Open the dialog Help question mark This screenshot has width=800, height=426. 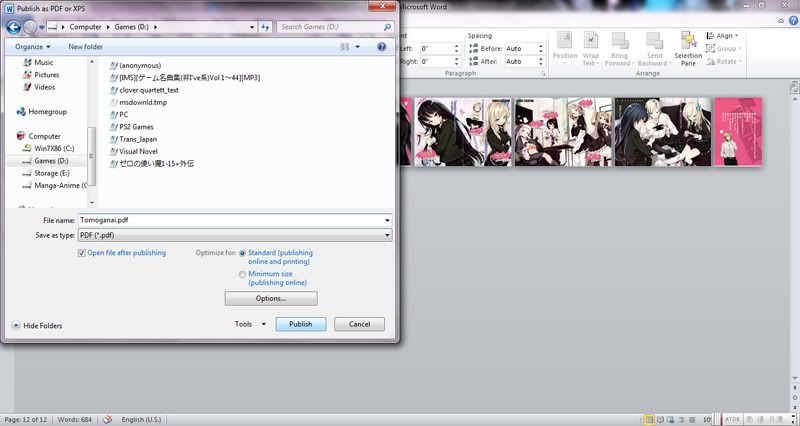pyautogui.click(x=381, y=46)
